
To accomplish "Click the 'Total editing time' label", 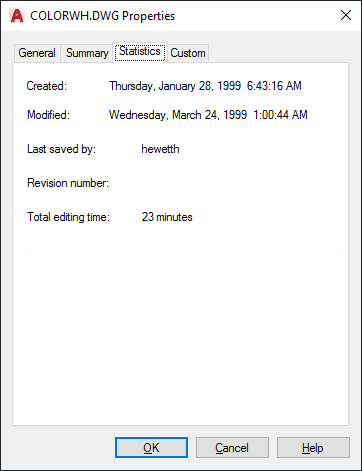I will click(x=68, y=217).
